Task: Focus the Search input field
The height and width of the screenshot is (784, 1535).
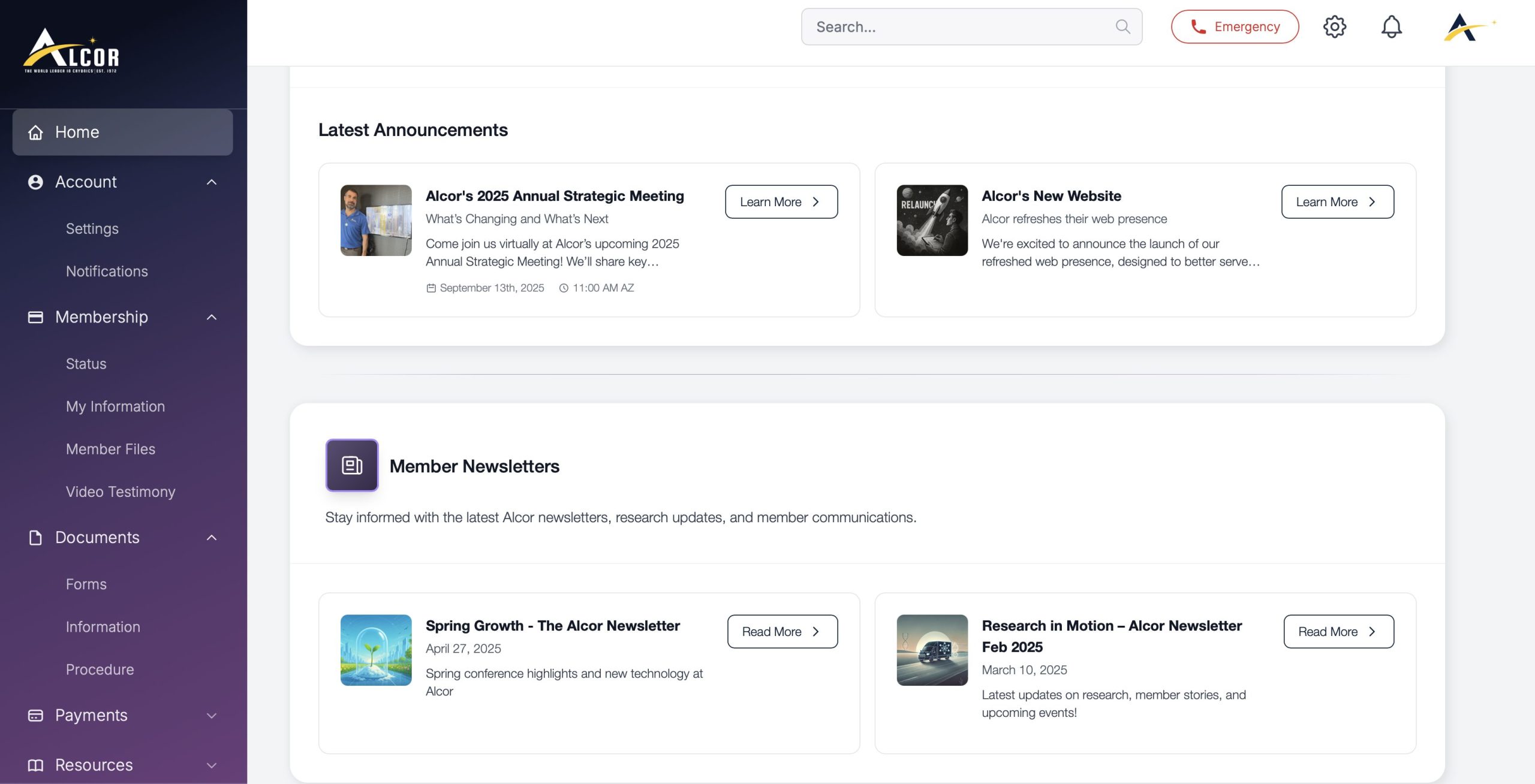Action: point(959,27)
